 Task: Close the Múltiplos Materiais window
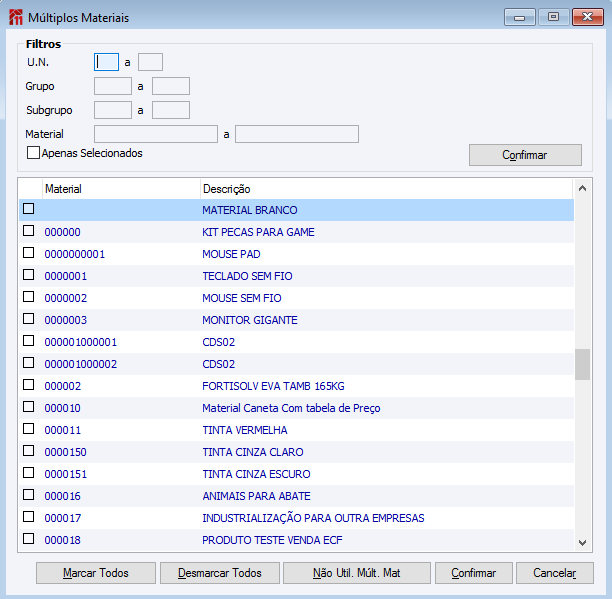coord(587,17)
